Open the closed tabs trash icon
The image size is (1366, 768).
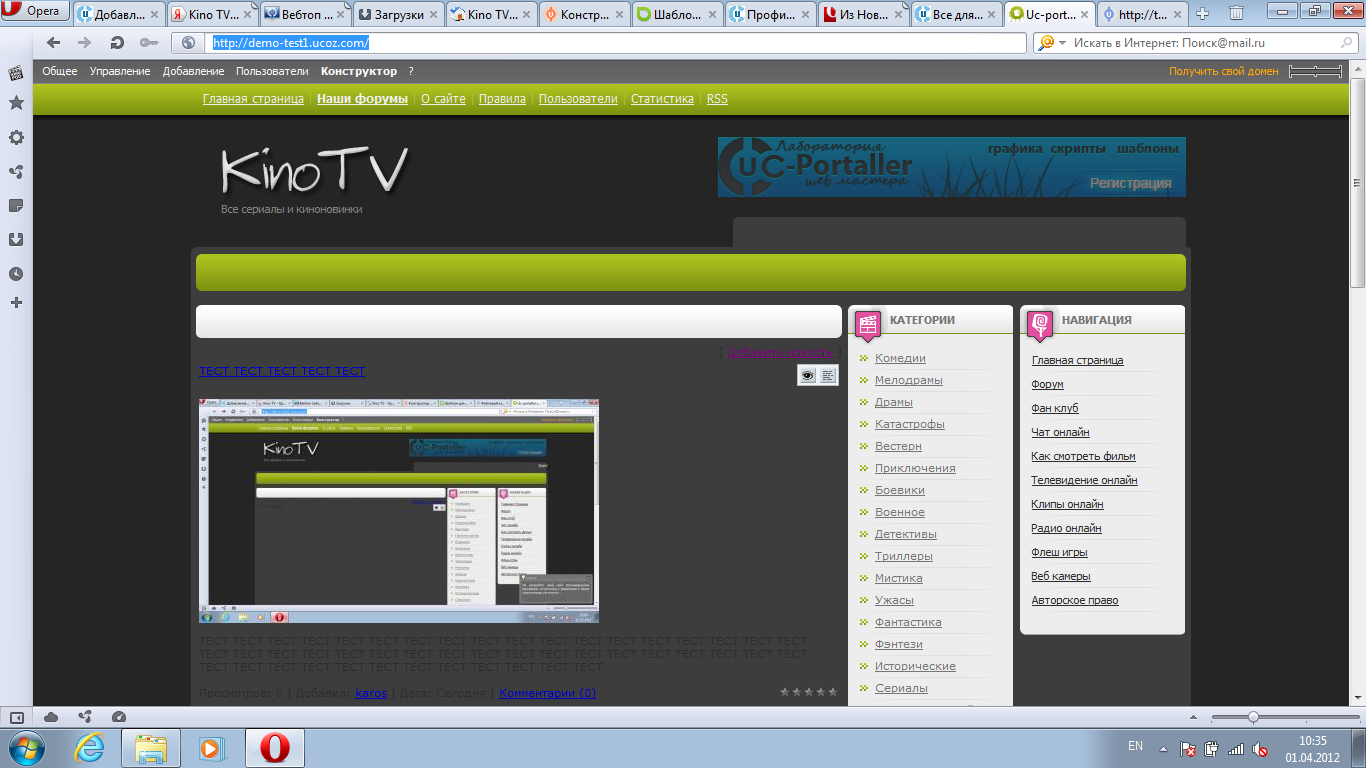pos(1236,14)
